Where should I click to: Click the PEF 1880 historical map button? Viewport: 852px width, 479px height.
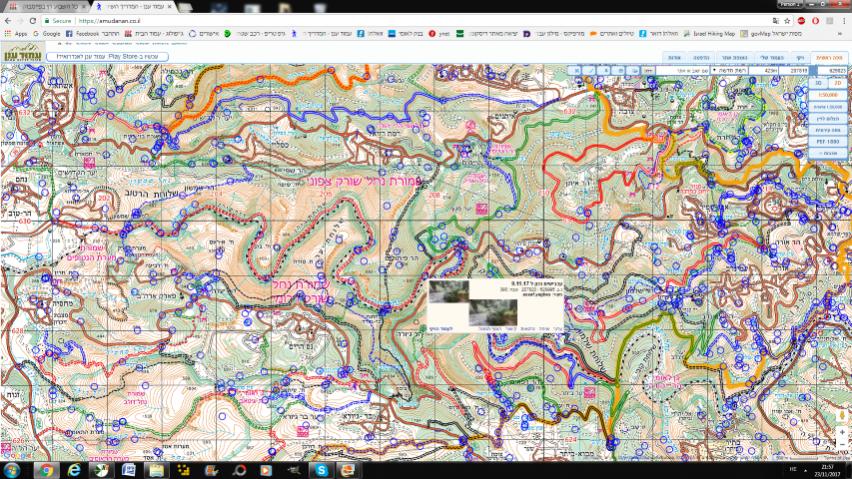pos(828,141)
